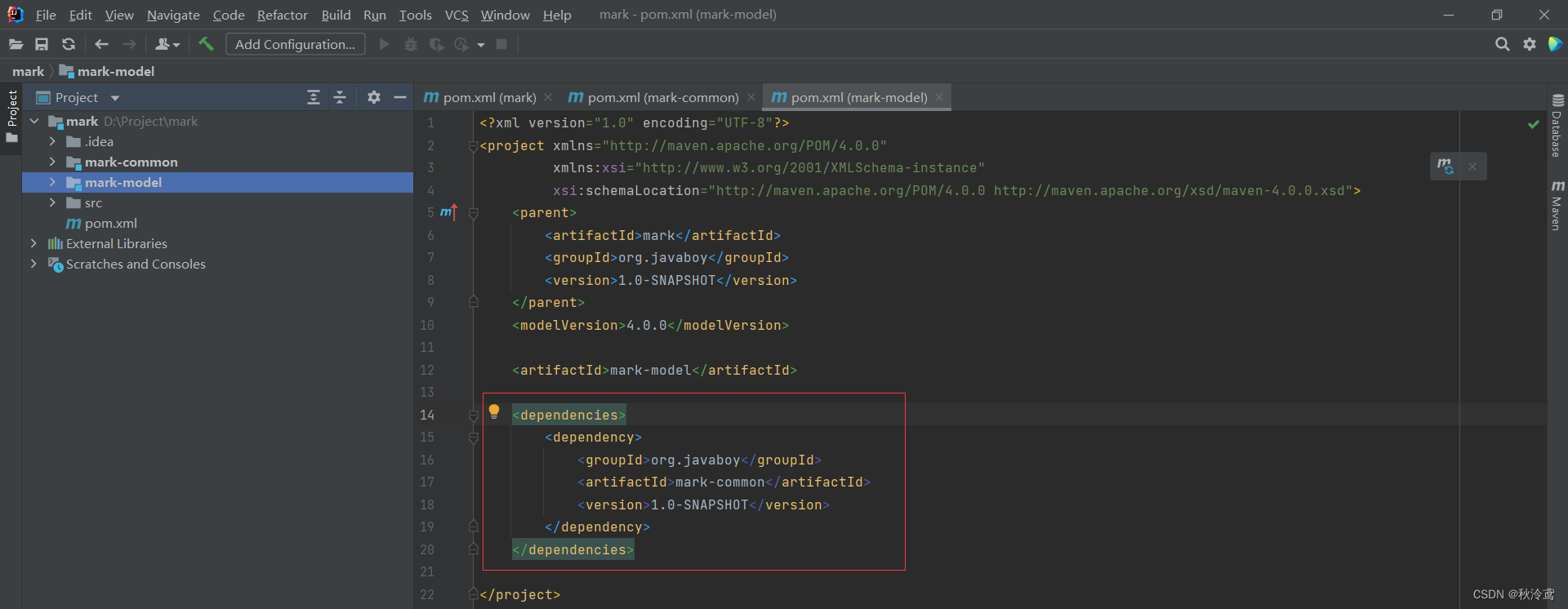Click Add Configuration button
Screen dimensions: 1568x609
point(295,44)
